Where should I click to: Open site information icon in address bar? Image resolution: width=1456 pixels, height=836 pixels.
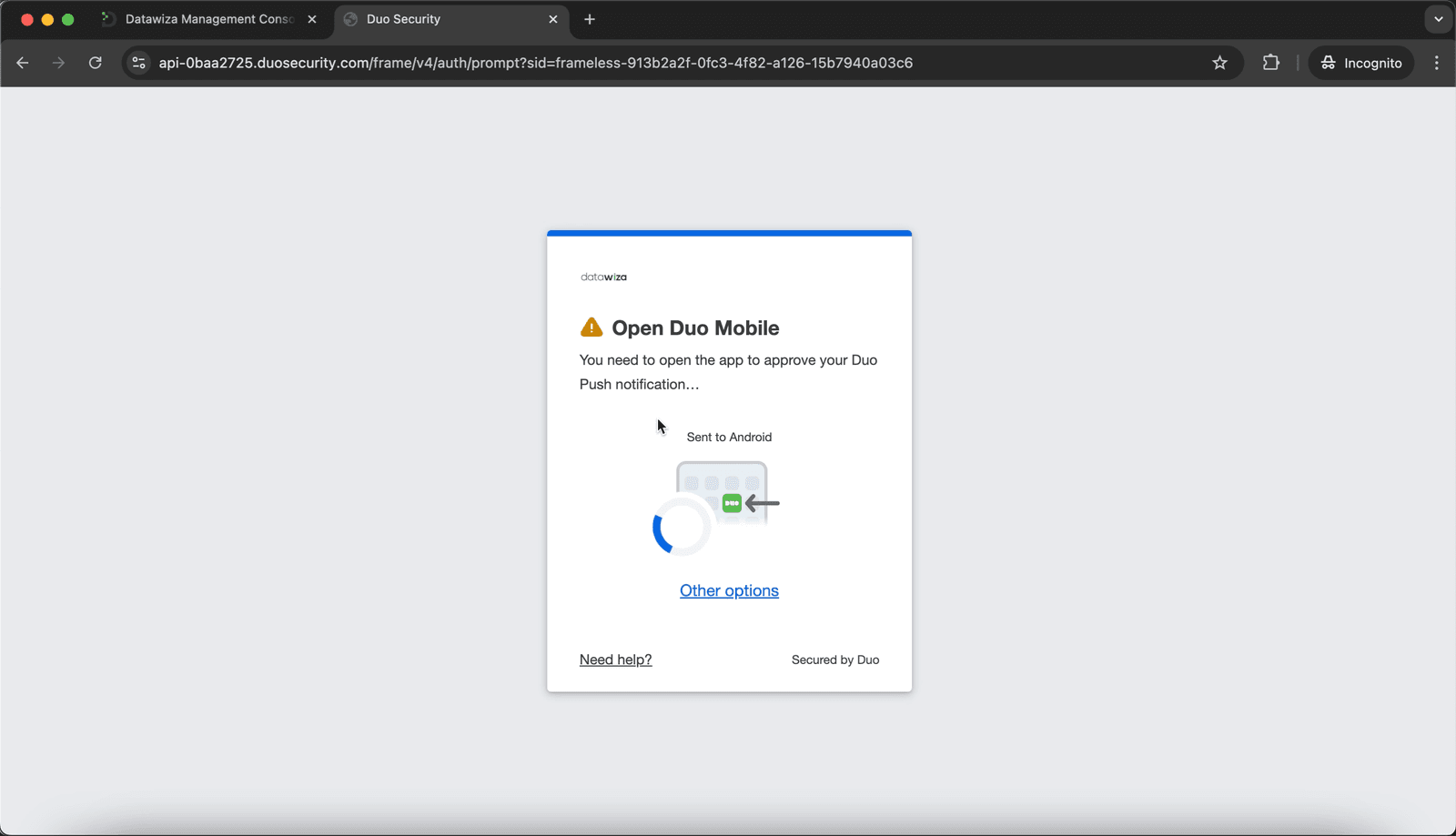coord(138,63)
